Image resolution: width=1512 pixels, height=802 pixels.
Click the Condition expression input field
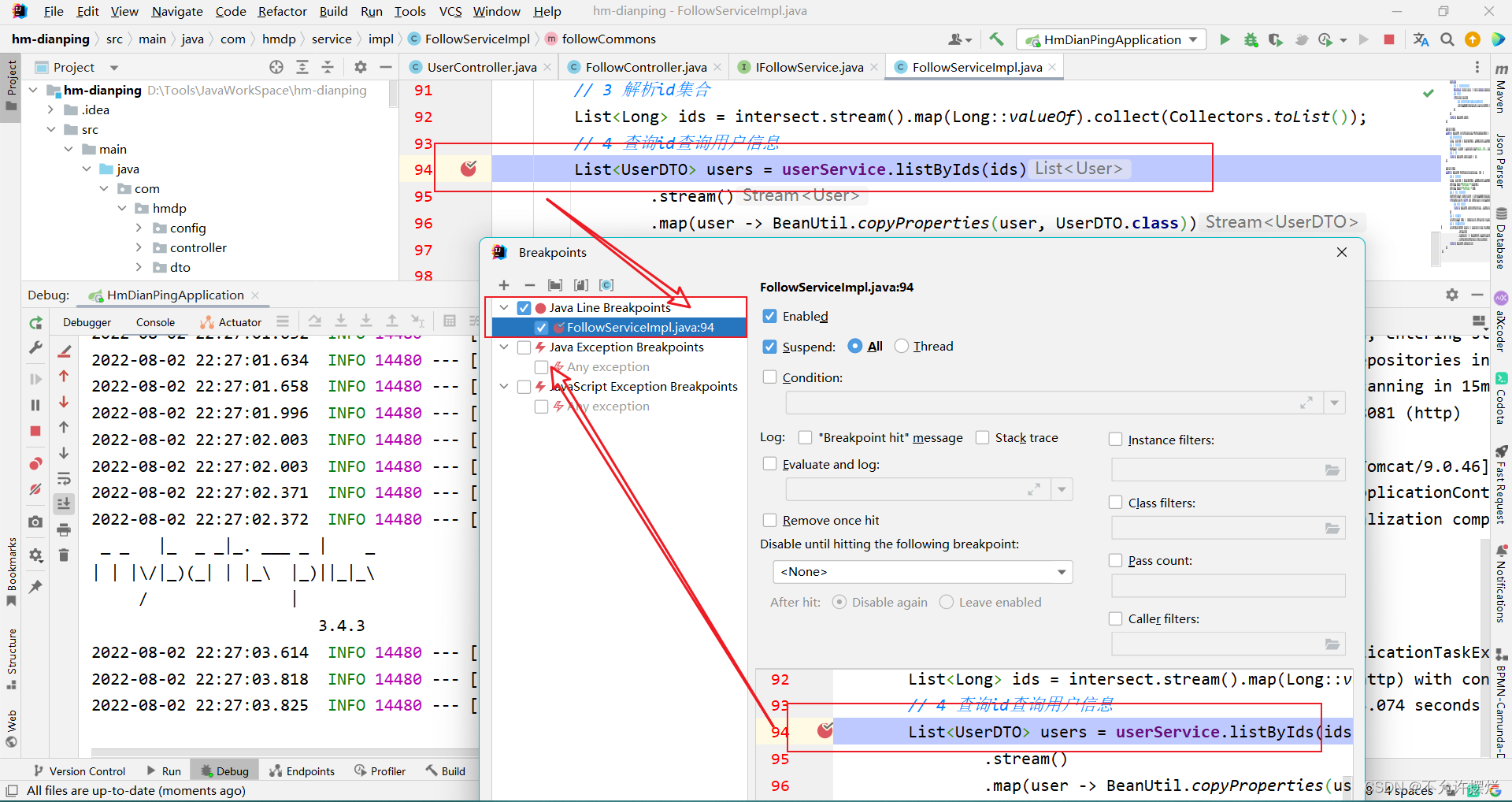(1054, 403)
